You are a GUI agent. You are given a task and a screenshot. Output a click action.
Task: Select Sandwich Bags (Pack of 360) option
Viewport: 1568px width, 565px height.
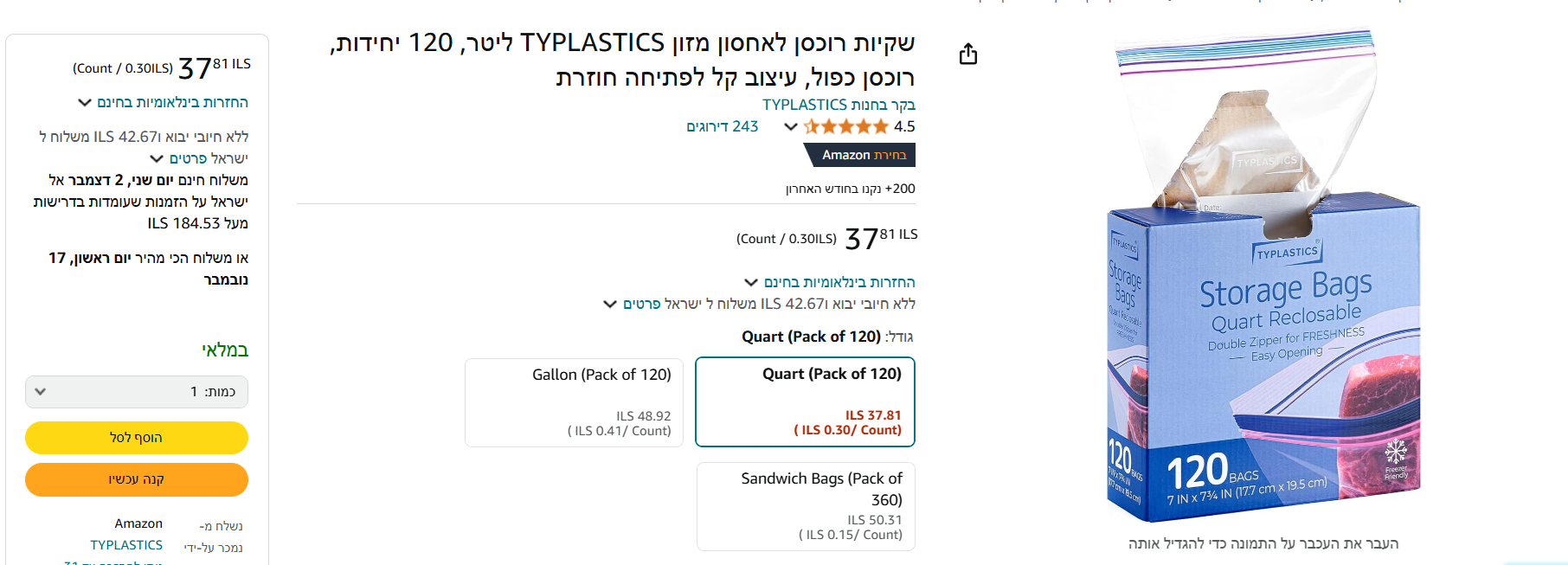pos(805,506)
